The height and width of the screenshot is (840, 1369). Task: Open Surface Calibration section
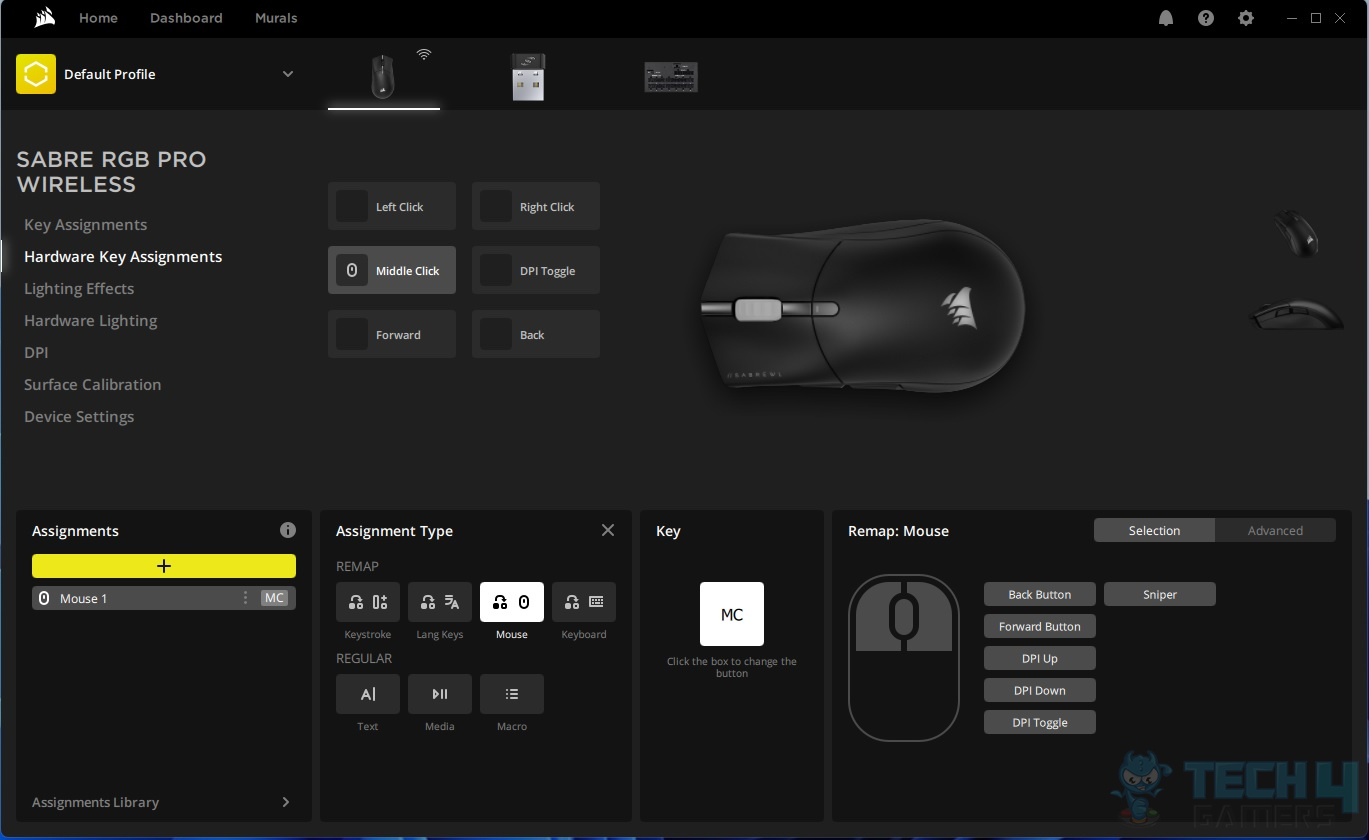click(92, 385)
